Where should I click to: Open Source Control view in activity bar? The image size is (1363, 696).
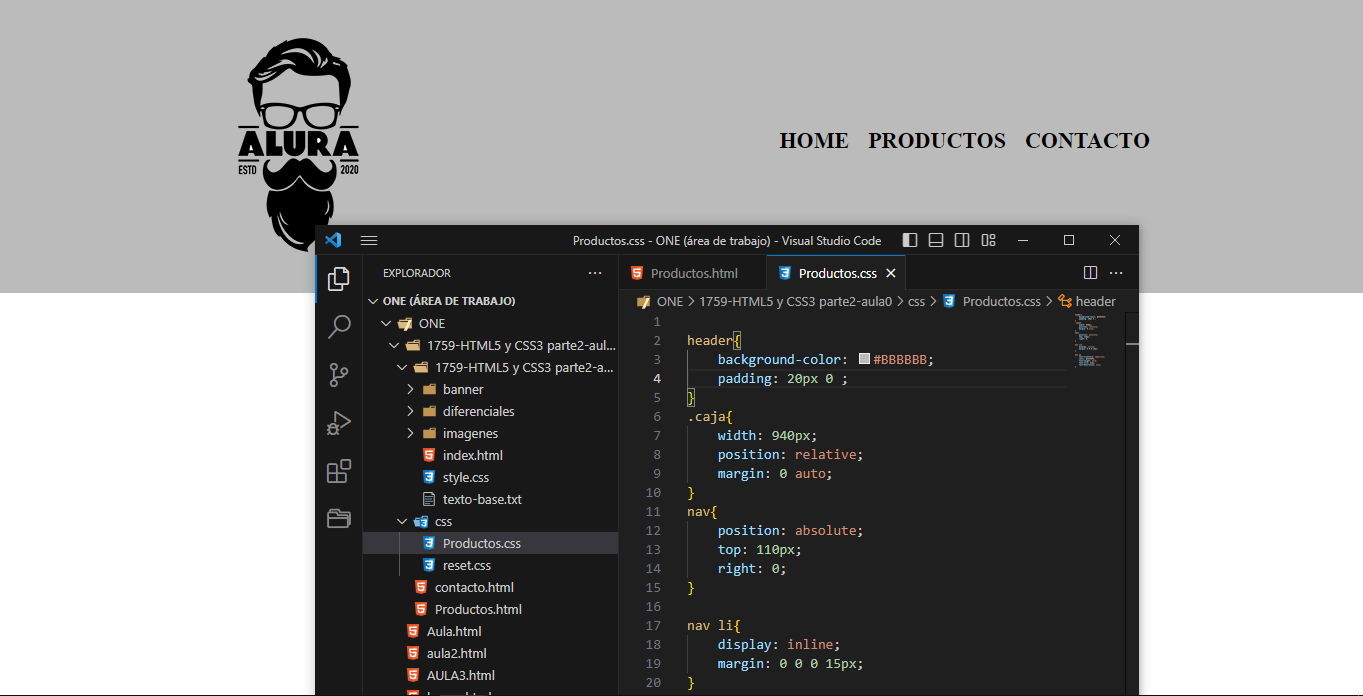(339, 375)
